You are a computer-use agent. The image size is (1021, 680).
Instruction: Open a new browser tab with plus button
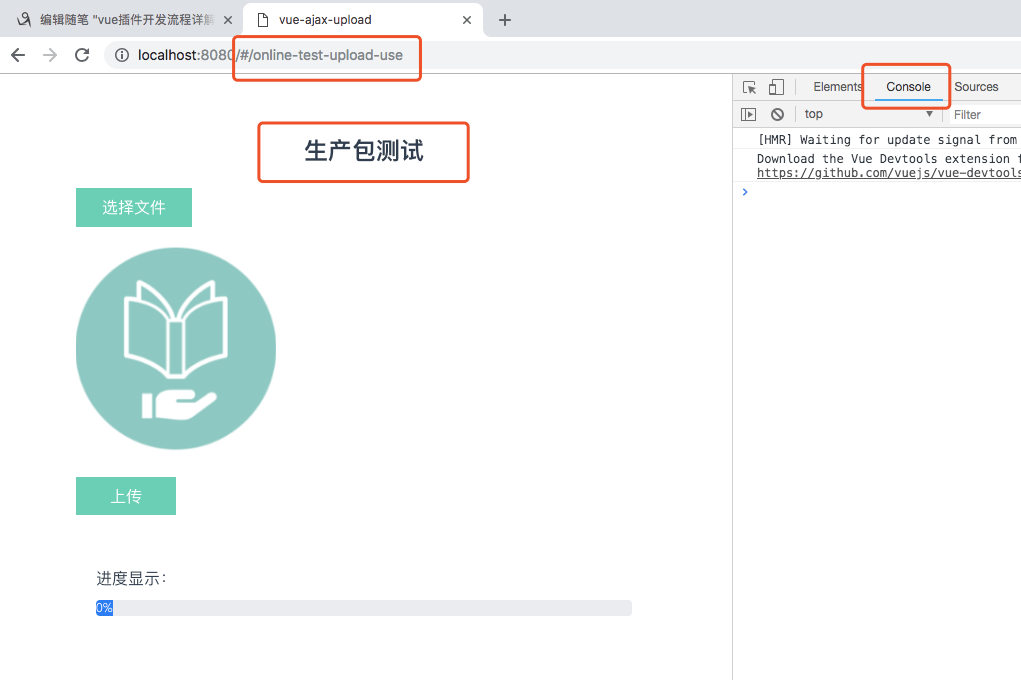505,19
